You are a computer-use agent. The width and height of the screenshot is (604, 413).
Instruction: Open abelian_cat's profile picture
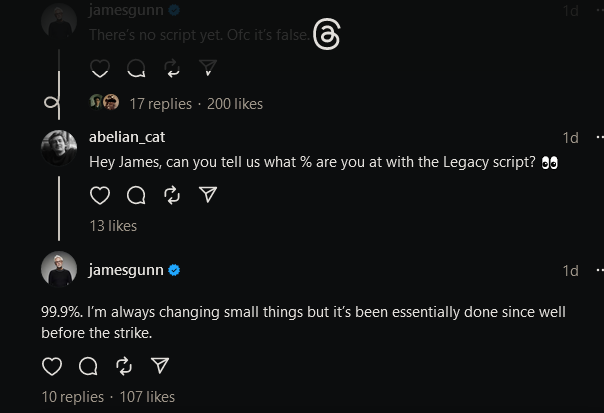(59, 148)
